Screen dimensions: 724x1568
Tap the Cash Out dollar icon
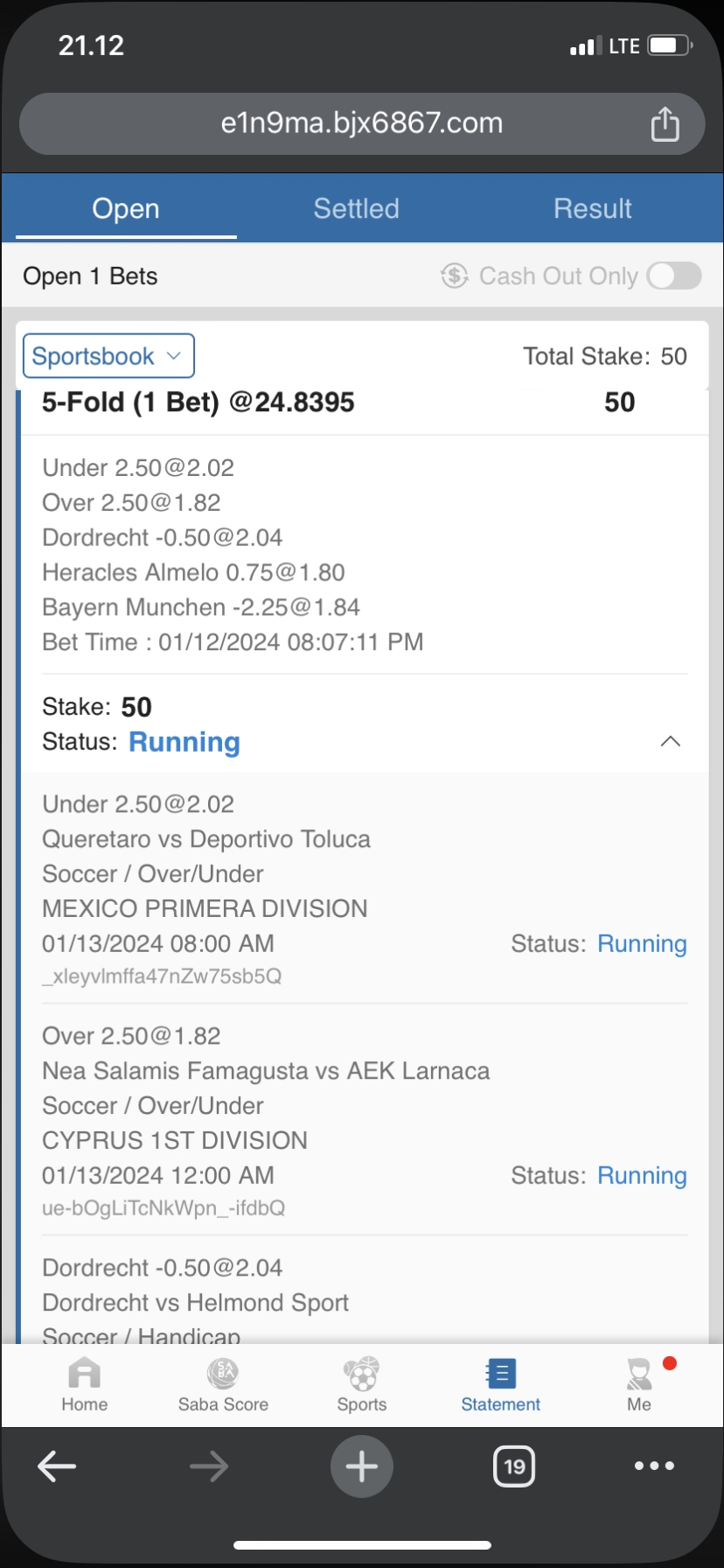coord(454,276)
